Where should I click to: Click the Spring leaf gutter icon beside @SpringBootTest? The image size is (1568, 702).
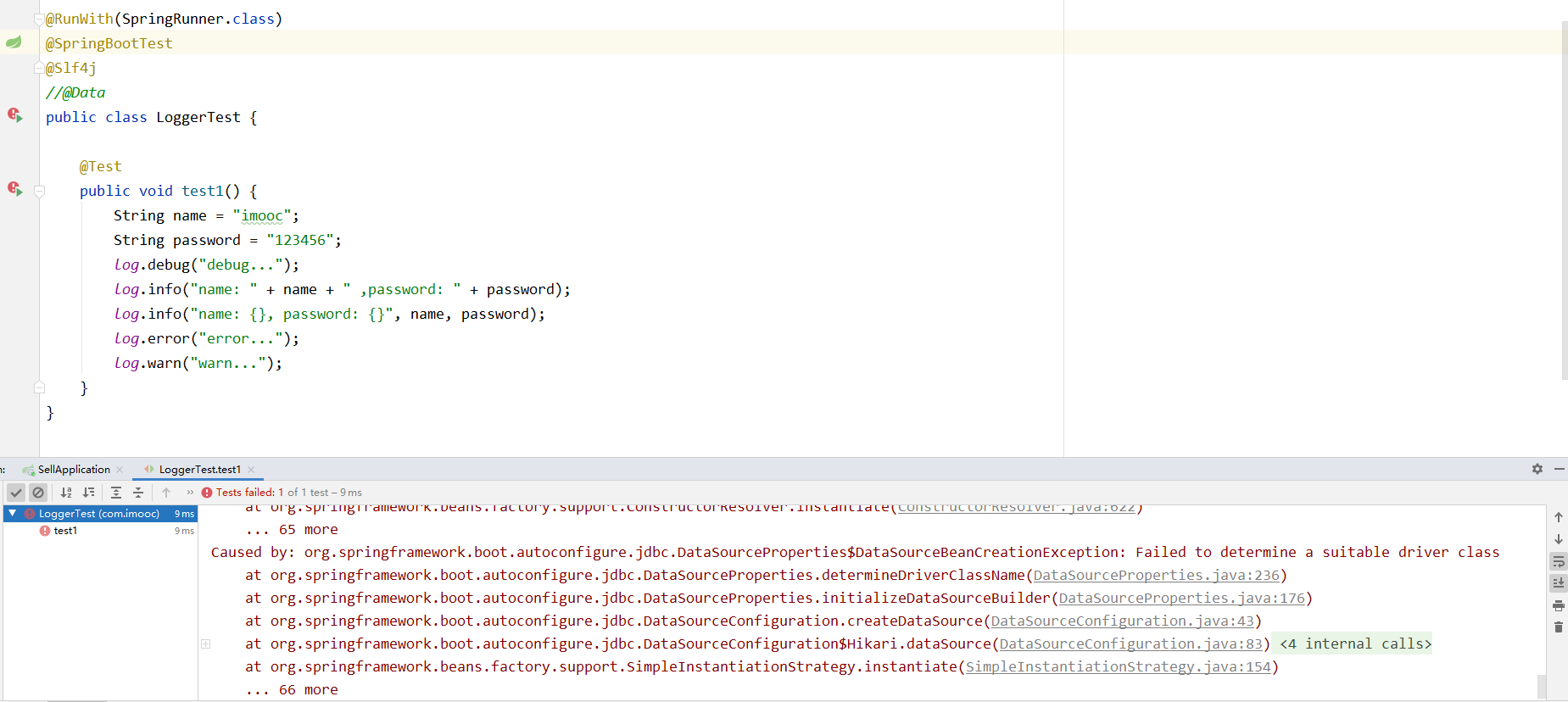(x=14, y=42)
